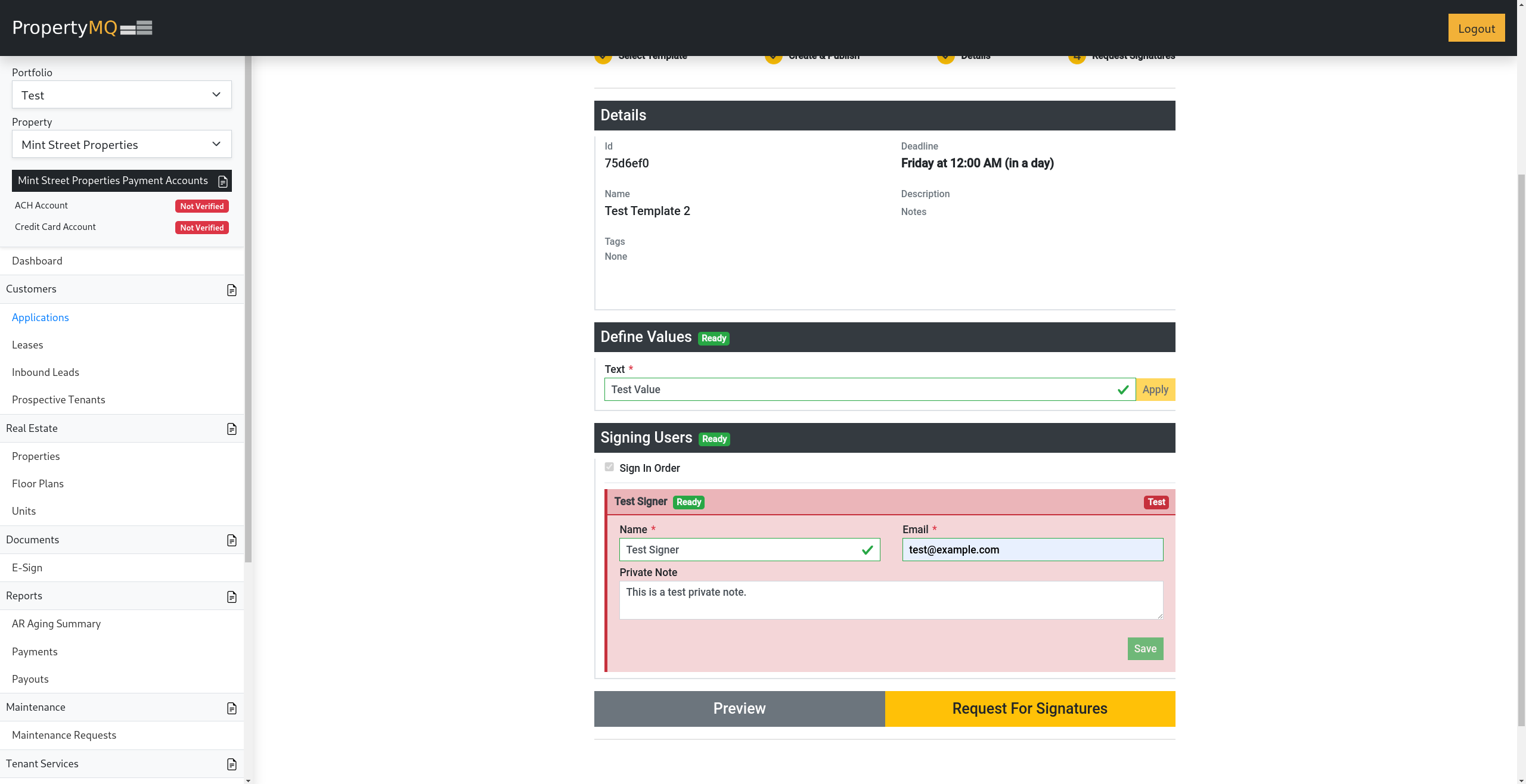Open the Property dropdown Mint Street Properties
The width and height of the screenshot is (1526, 784).
point(122,145)
